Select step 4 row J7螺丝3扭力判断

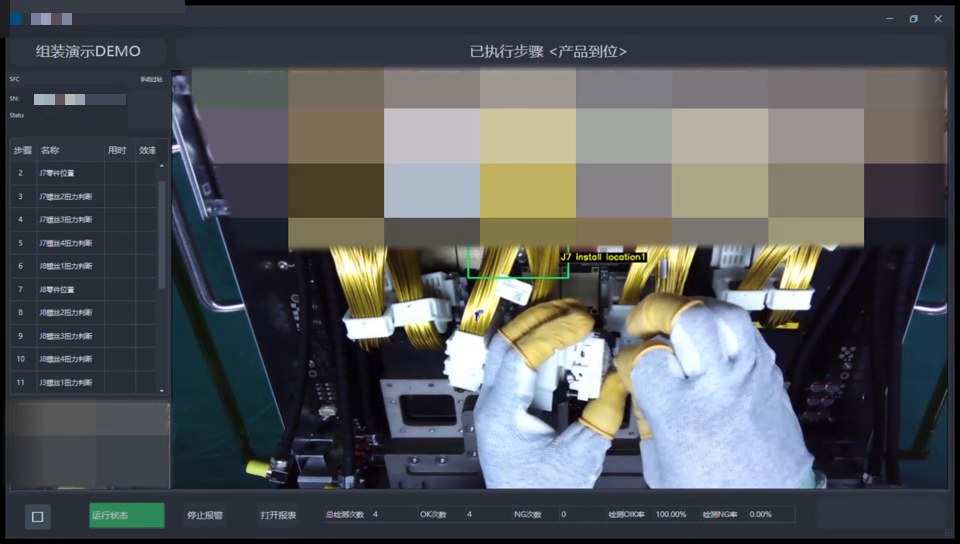[x=84, y=220]
